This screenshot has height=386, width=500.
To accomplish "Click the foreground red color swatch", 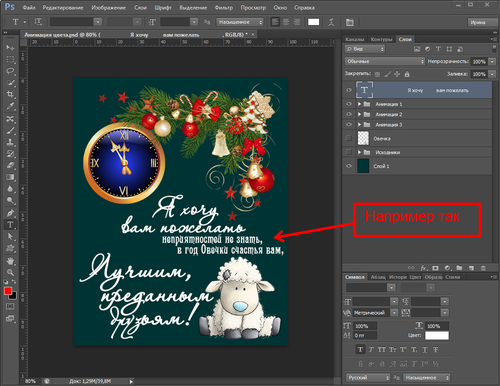I will tap(8, 291).
